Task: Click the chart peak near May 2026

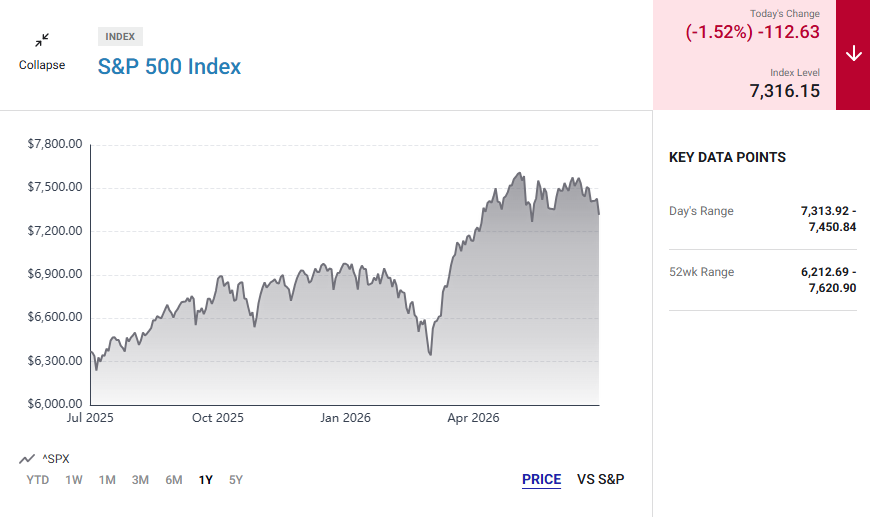Action: [520, 174]
